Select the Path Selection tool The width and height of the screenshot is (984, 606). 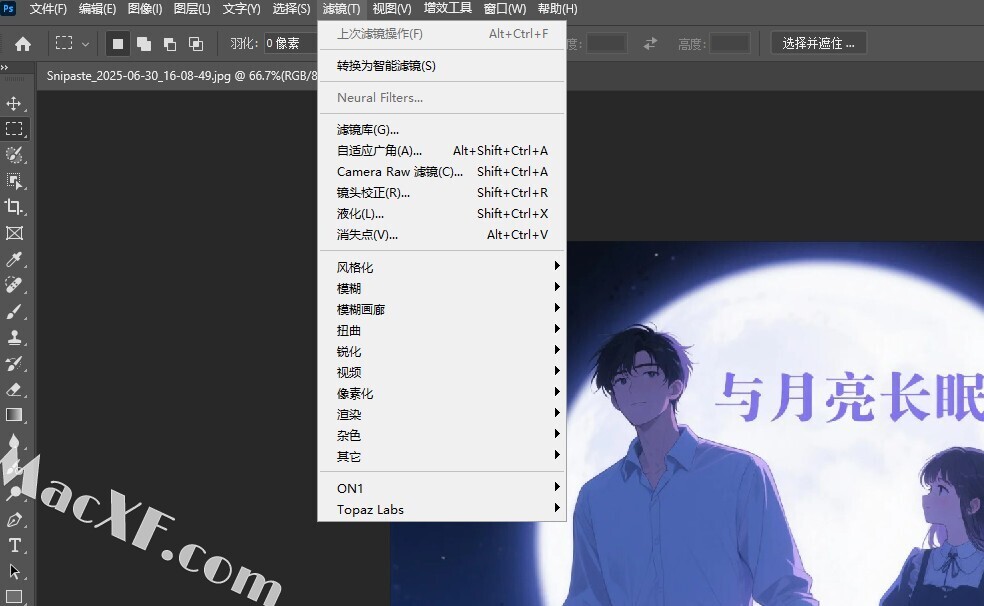pos(14,571)
